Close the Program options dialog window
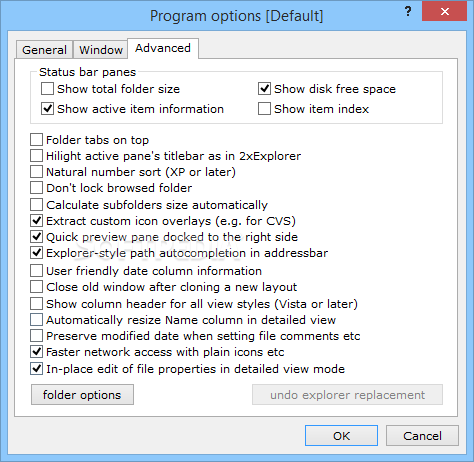The image size is (474, 462). pos(444,12)
